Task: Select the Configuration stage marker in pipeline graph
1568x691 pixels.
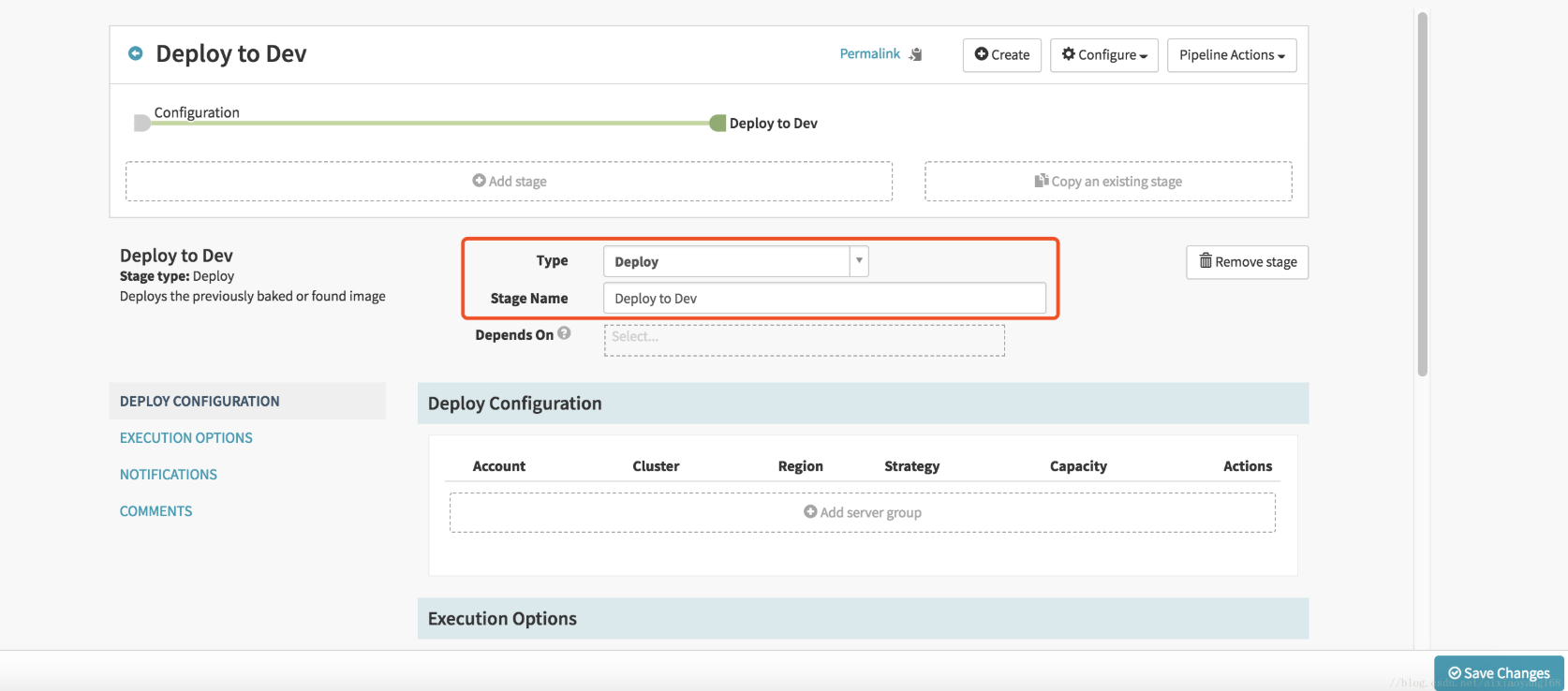Action: [142, 123]
